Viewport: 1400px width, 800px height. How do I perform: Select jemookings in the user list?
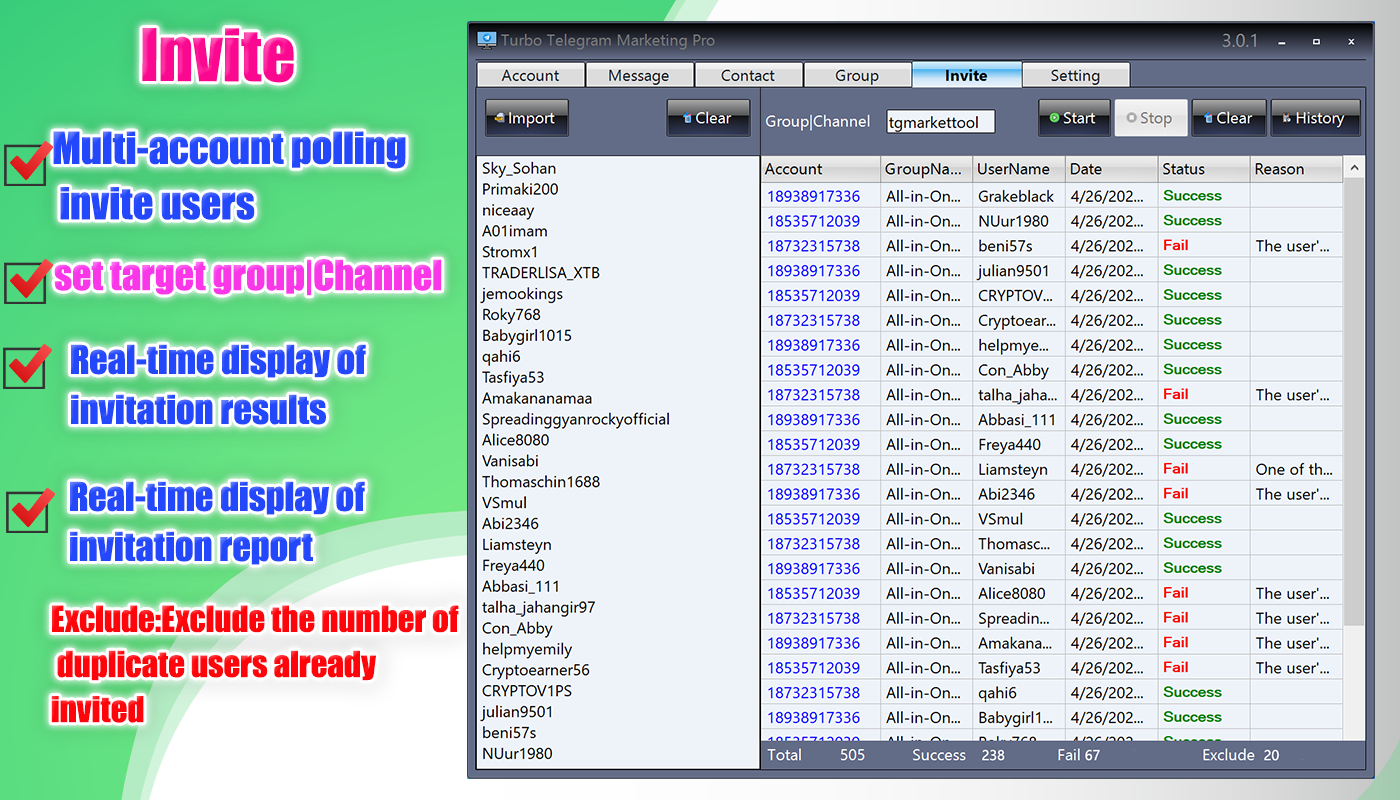tap(522, 294)
